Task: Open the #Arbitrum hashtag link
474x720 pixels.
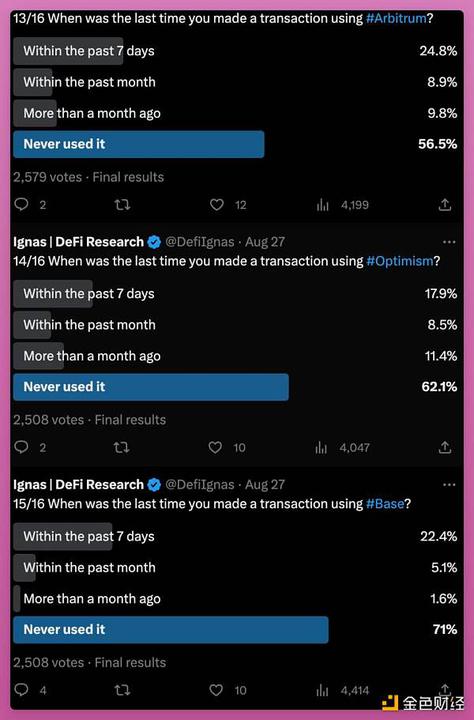Action: click(x=396, y=19)
